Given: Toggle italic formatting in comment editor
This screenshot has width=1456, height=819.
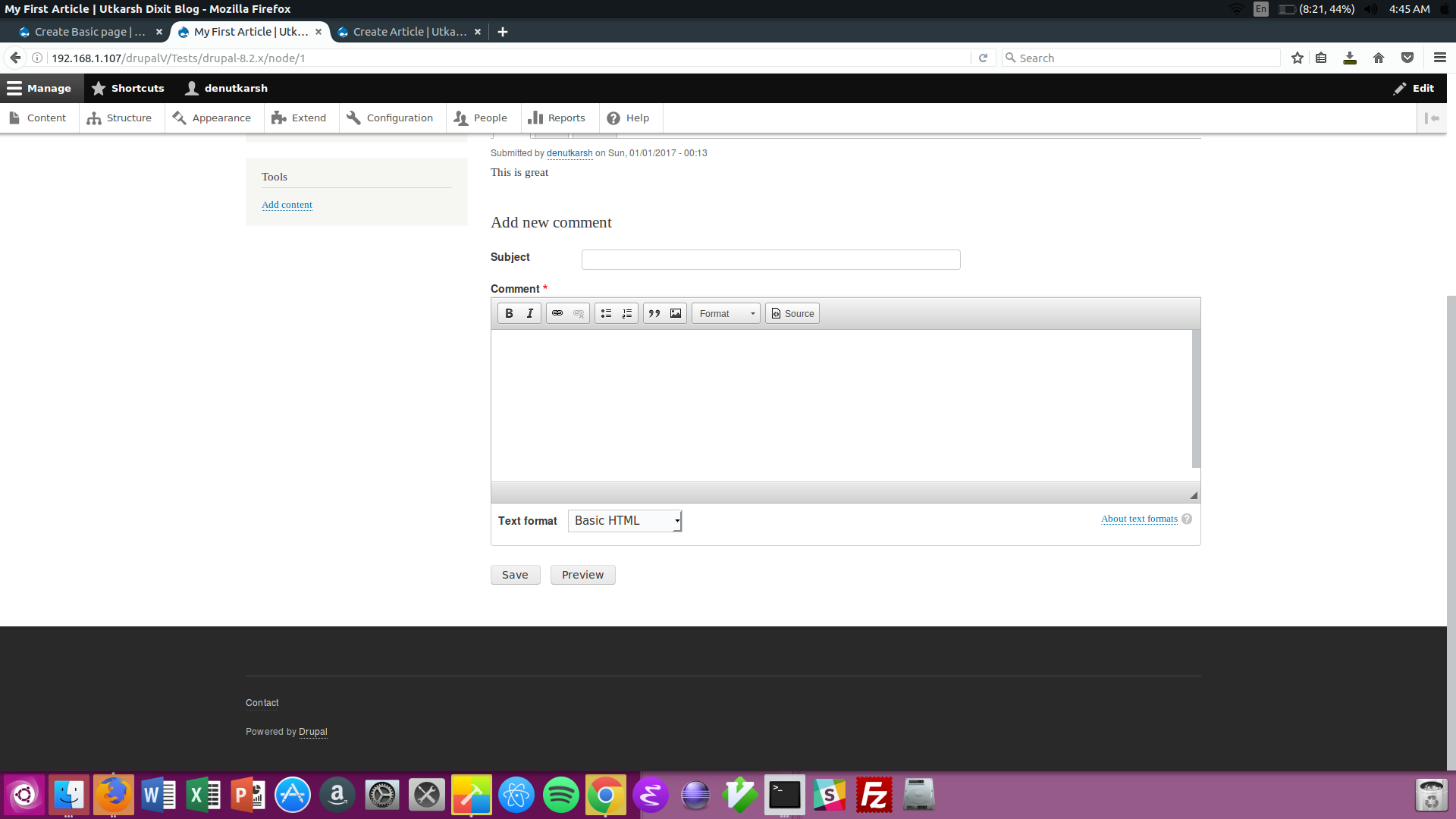Looking at the screenshot, I should 530,313.
